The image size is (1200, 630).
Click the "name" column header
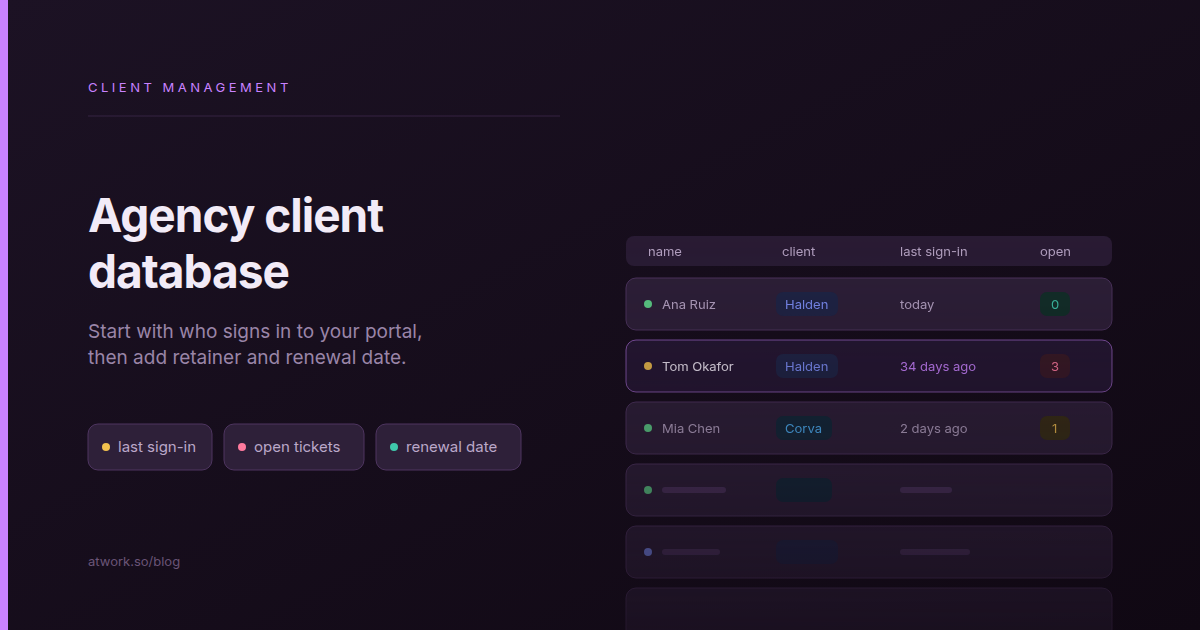(x=665, y=252)
